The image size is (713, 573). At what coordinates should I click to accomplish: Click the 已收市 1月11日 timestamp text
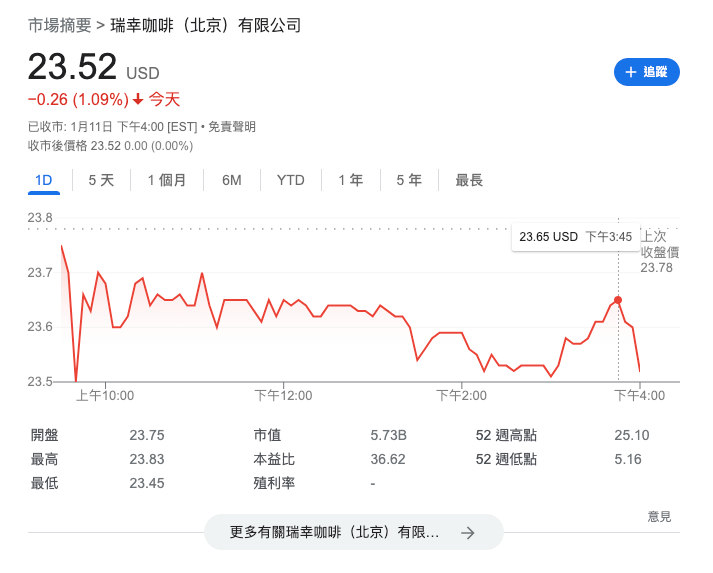tap(112, 126)
